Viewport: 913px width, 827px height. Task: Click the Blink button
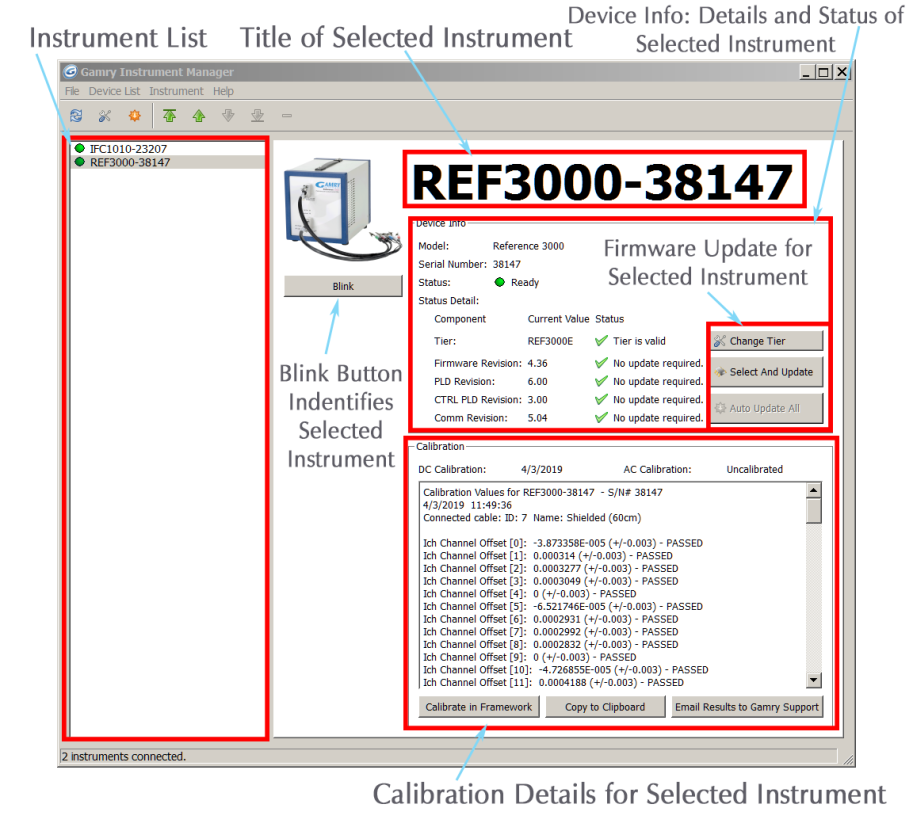click(343, 286)
